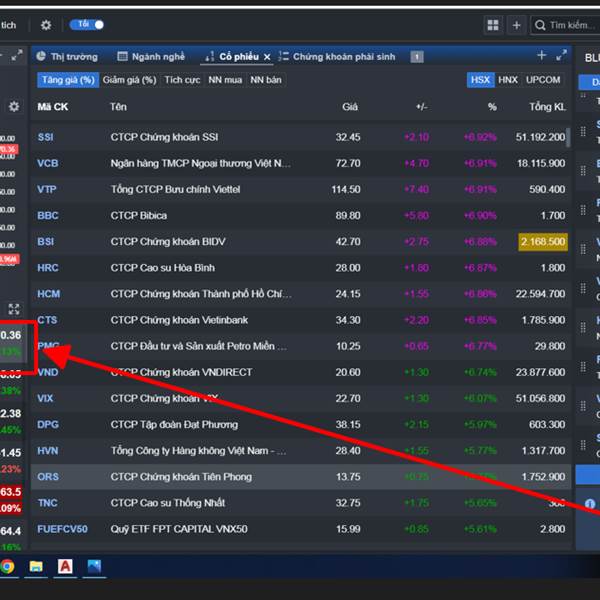The height and width of the screenshot is (600, 600).
Task: Click the stock list scrollbar
Action: coord(568,137)
